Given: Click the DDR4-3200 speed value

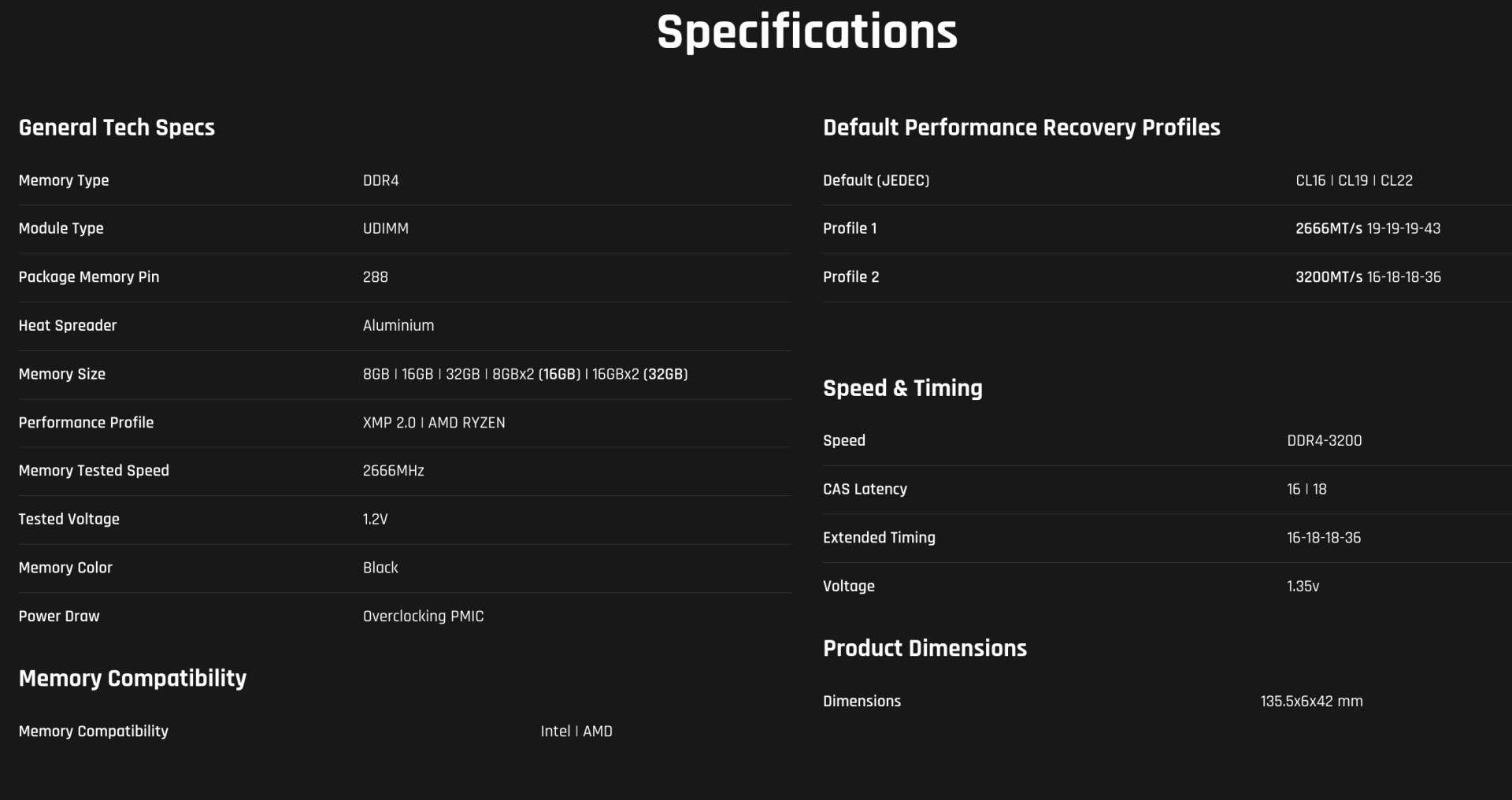Looking at the screenshot, I should 1325,441.
